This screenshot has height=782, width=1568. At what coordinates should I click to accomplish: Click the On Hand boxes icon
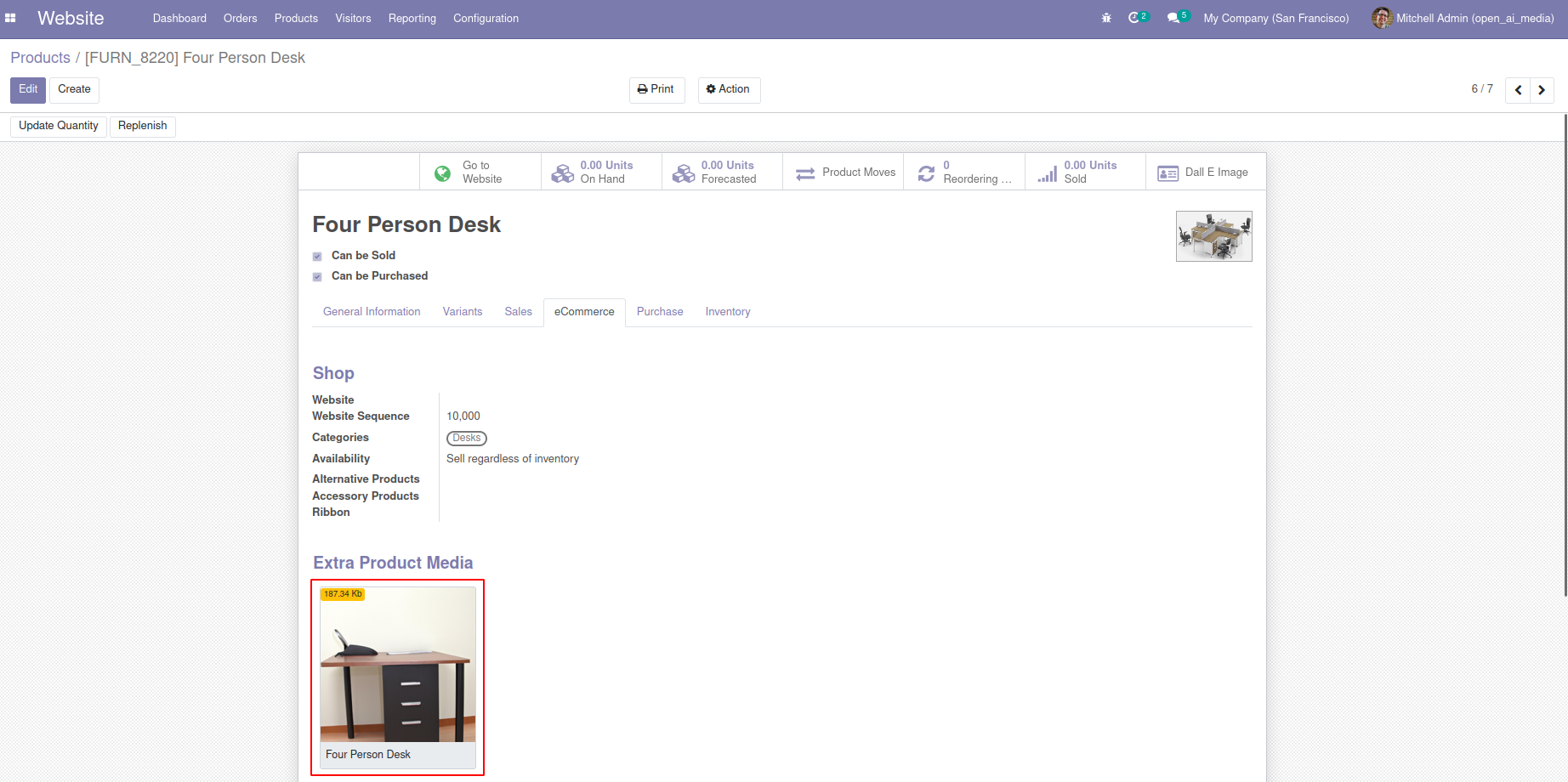tap(563, 173)
